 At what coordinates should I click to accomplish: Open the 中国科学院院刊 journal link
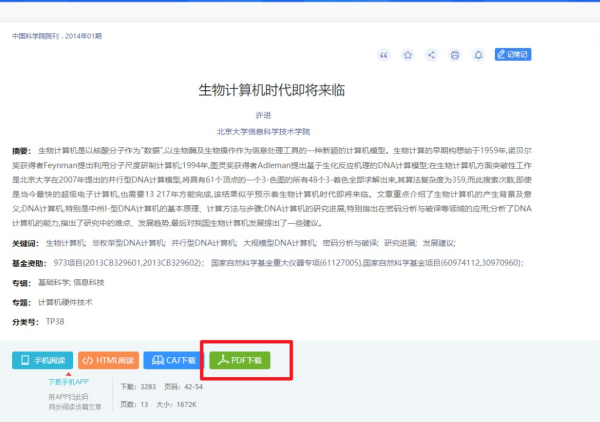tap(44, 36)
